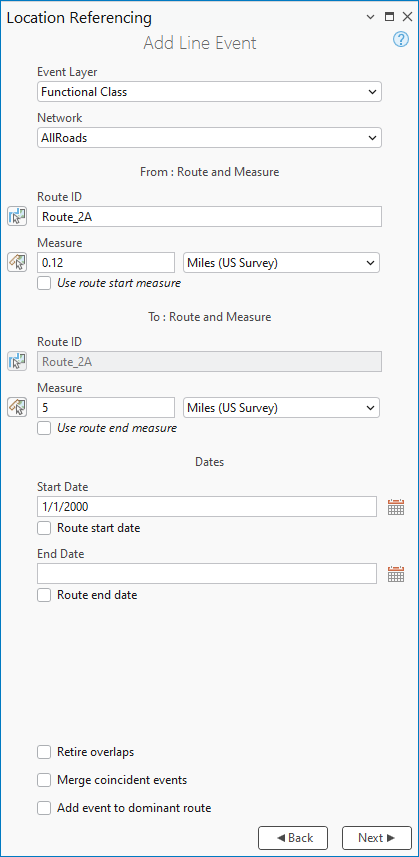The height and width of the screenshot is (857, 419).
Task: Open Start Date calendar picker
Action: (396, 507)
